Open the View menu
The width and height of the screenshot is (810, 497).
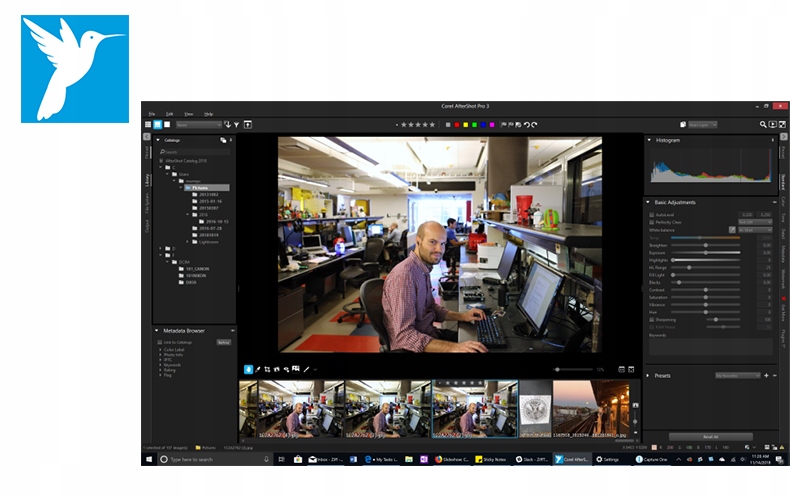(x=188, y=114)
